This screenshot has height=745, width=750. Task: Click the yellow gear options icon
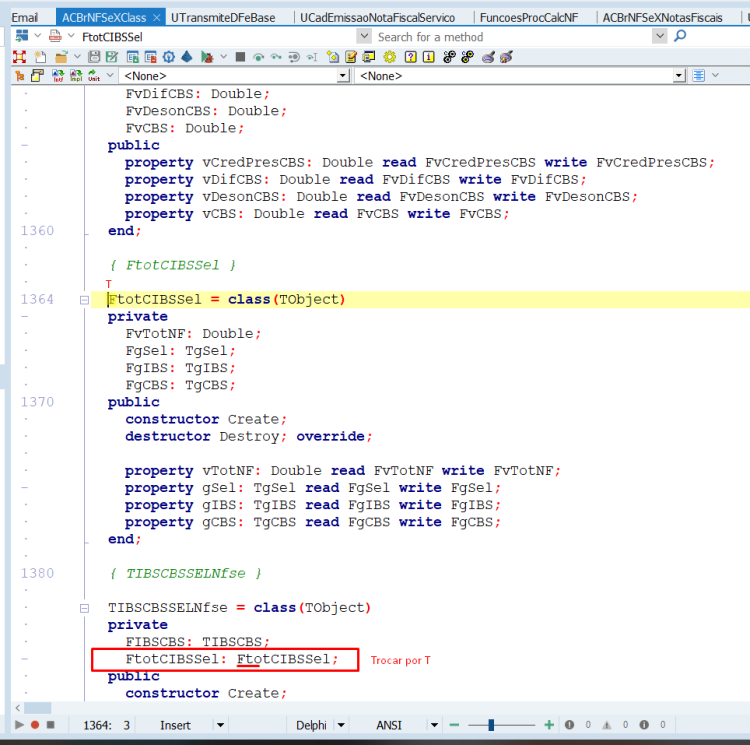coord(390,57)
